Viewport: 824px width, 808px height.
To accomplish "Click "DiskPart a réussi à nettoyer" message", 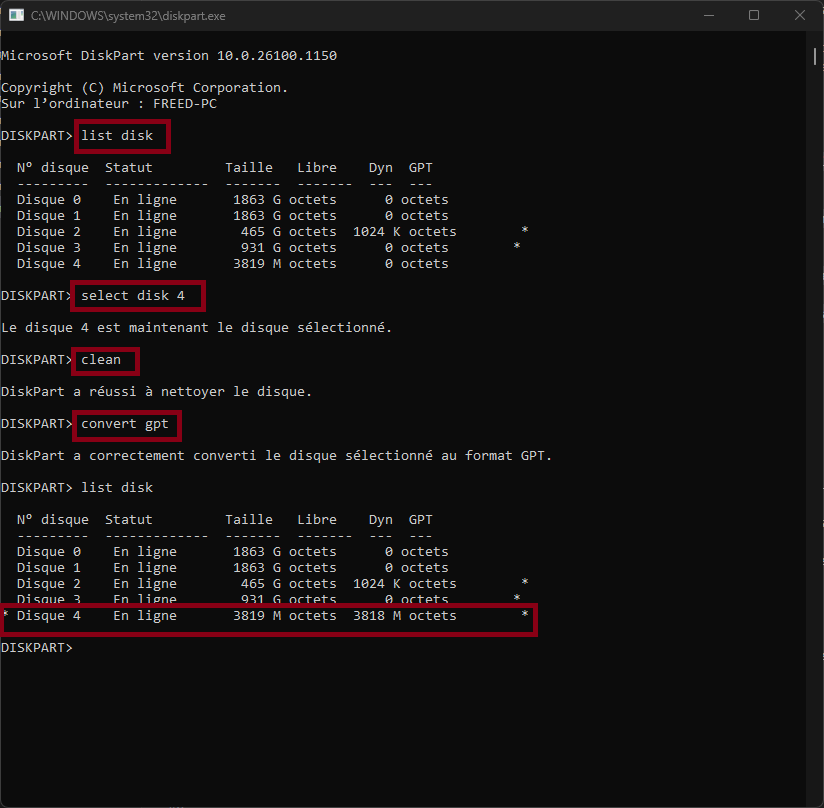I will (156, 392).
